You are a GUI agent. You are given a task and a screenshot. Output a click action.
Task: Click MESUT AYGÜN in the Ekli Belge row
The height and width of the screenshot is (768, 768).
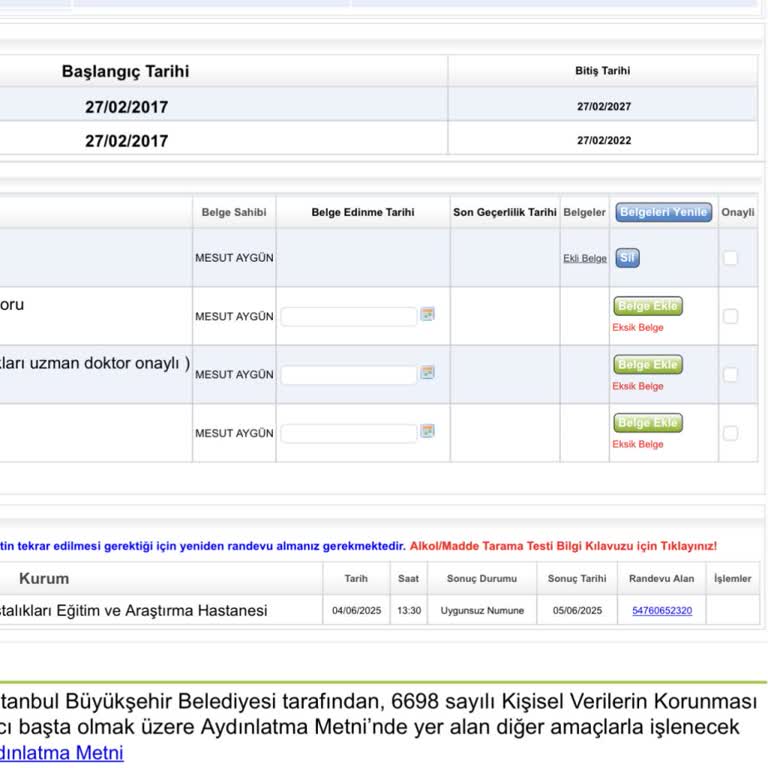(x=234, y=258)
